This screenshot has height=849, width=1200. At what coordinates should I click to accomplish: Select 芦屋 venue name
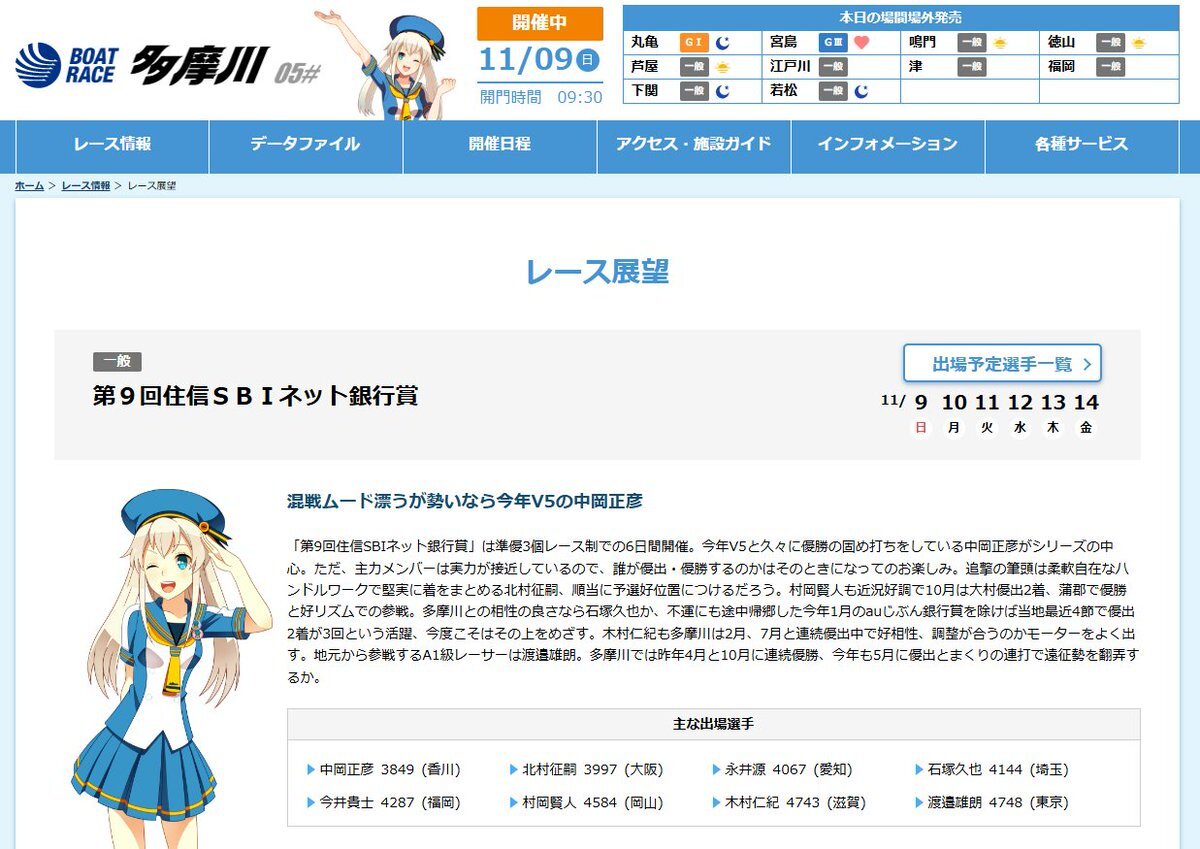coord(645,67)
